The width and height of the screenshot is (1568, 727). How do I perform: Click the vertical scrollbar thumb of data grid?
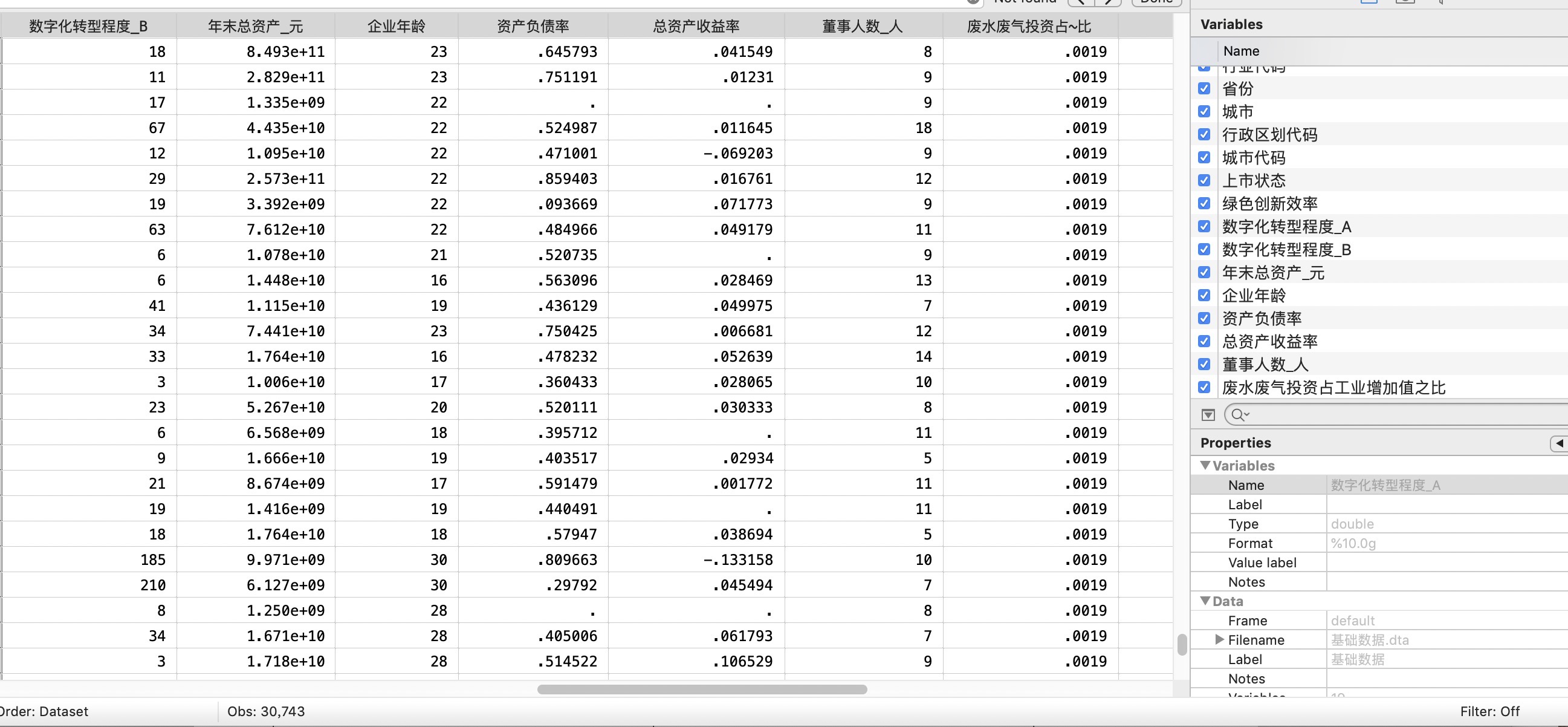1182,644
